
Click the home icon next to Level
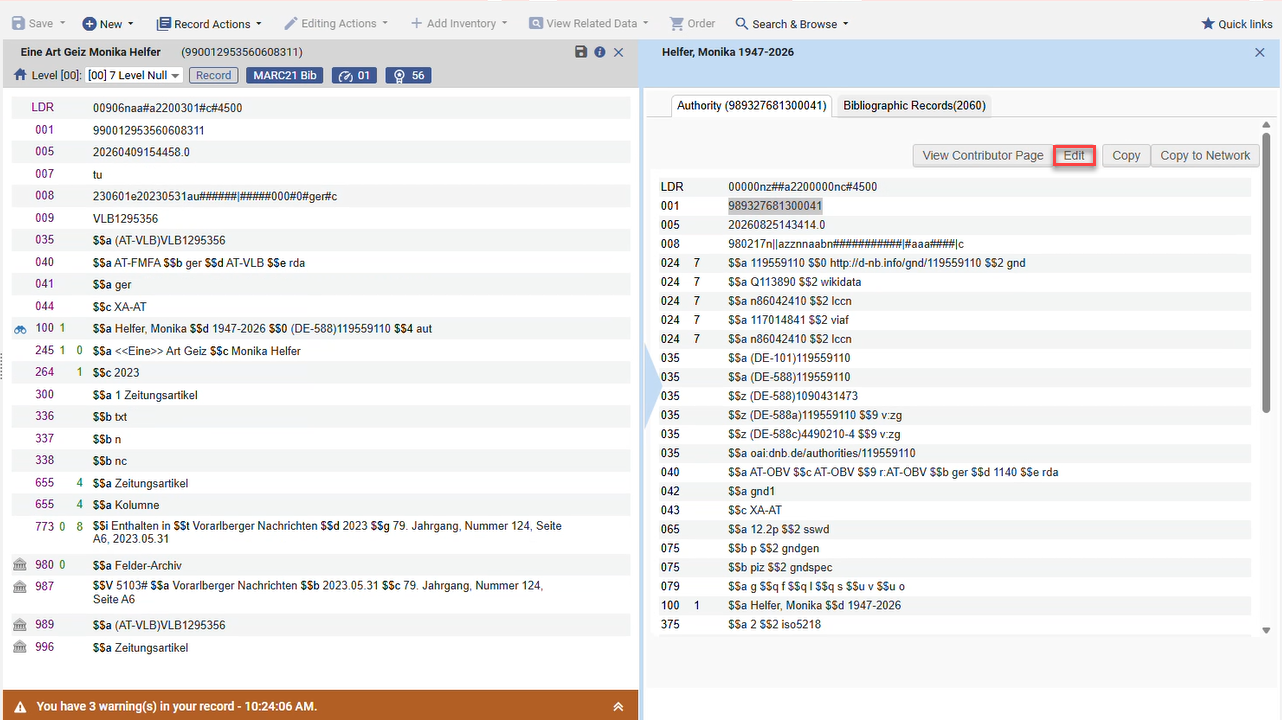(x=20, y=75)
